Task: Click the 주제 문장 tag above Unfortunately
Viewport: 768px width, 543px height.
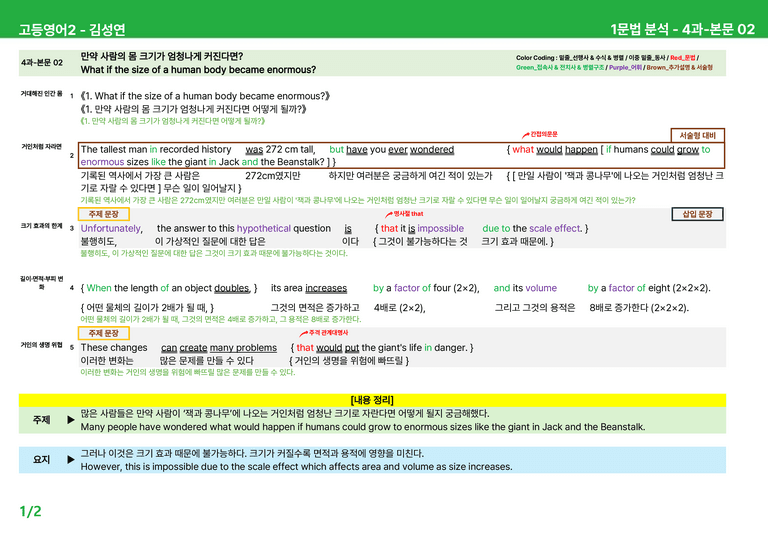Action: [x=104, y=214]
